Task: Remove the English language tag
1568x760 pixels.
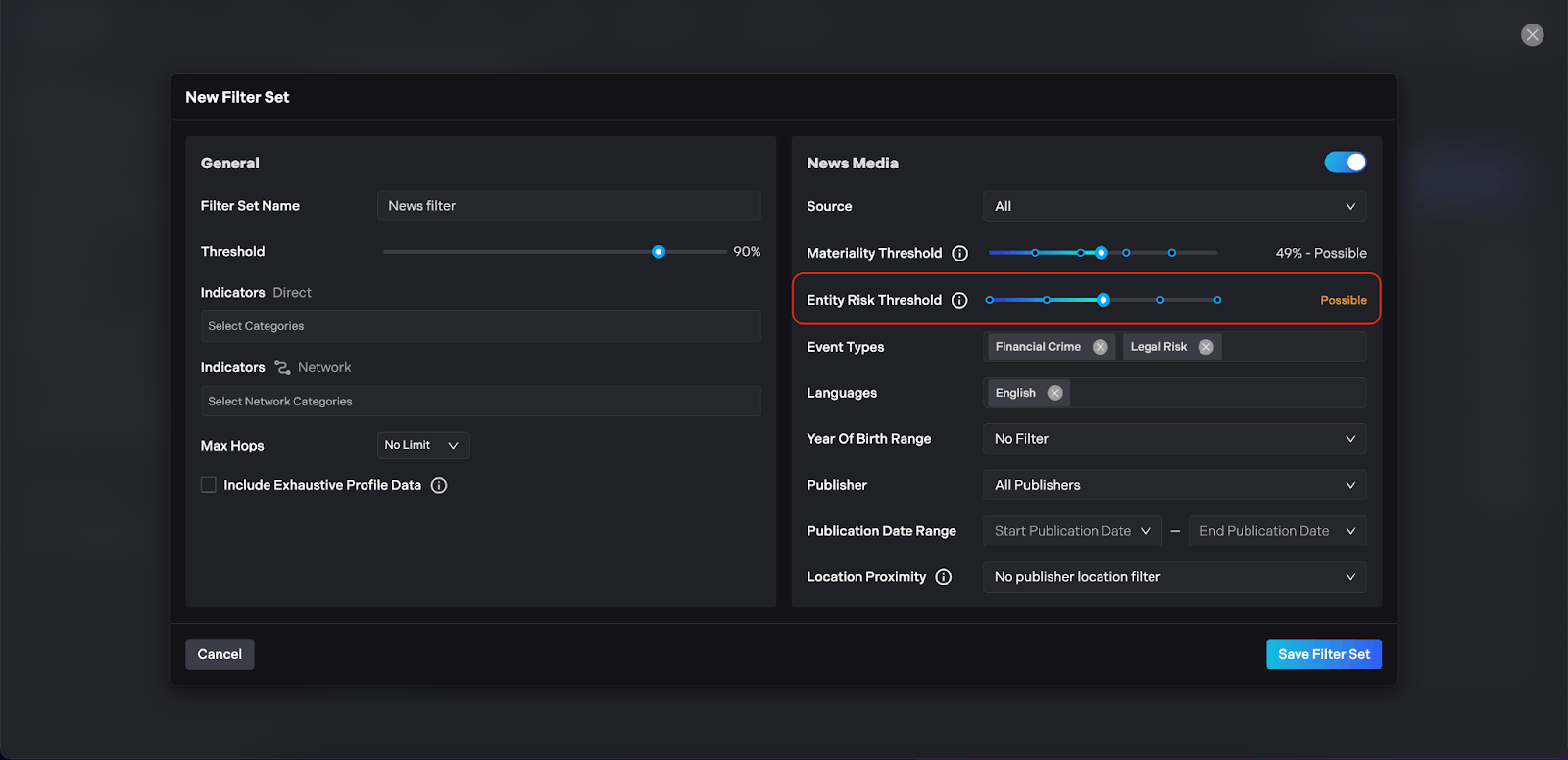Action: [1054, 393]
